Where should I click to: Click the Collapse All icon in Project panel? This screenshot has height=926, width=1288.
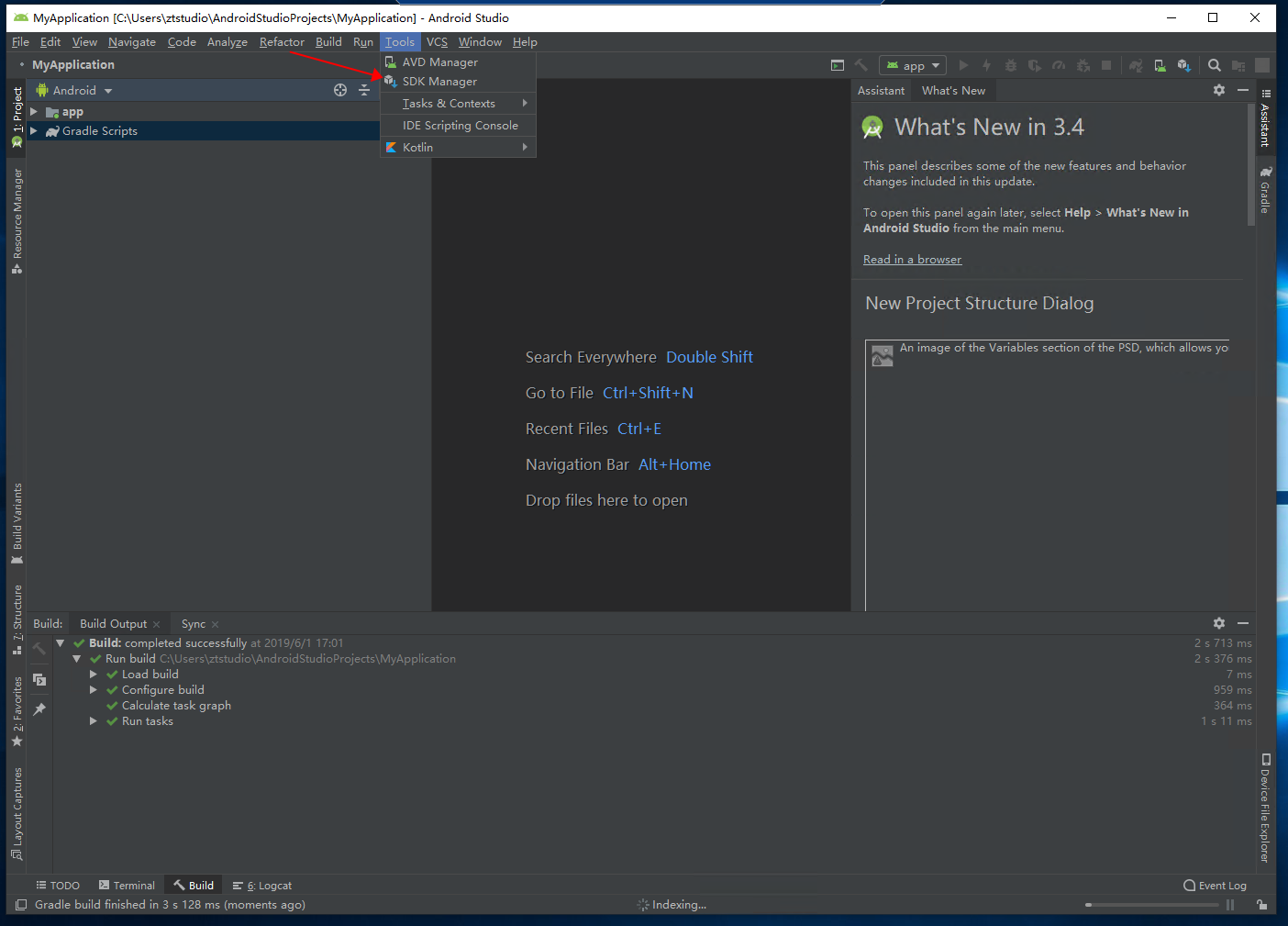(x=364, y=90)
